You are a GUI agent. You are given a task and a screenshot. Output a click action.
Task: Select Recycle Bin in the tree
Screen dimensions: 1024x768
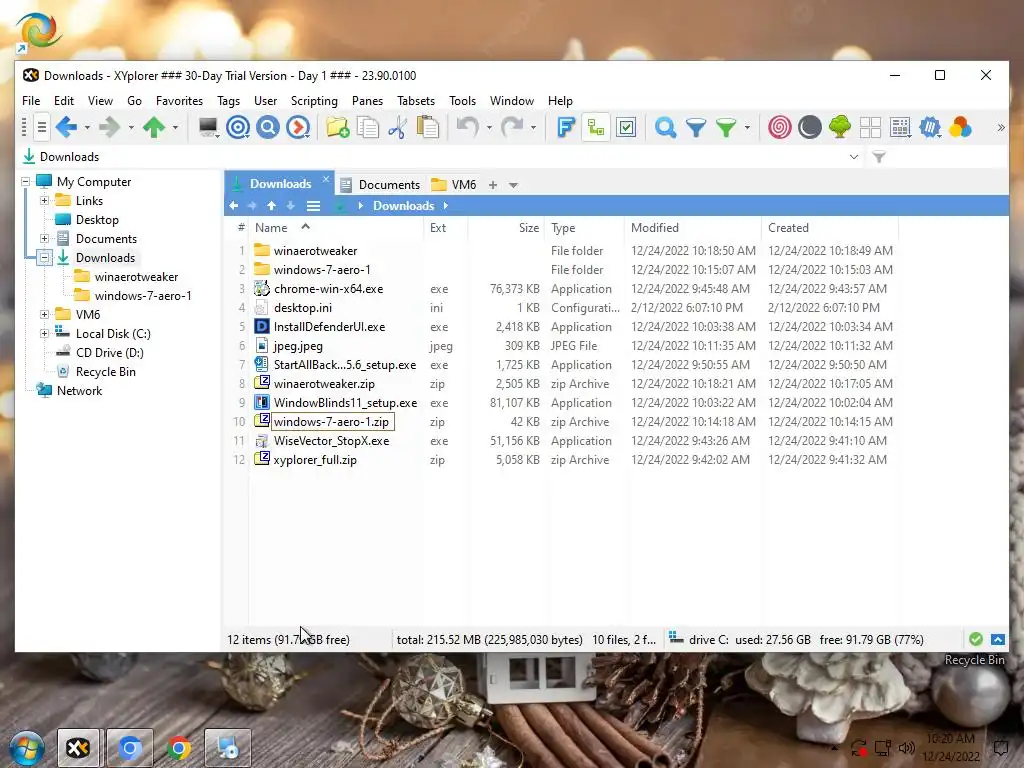tap(105, 372)
